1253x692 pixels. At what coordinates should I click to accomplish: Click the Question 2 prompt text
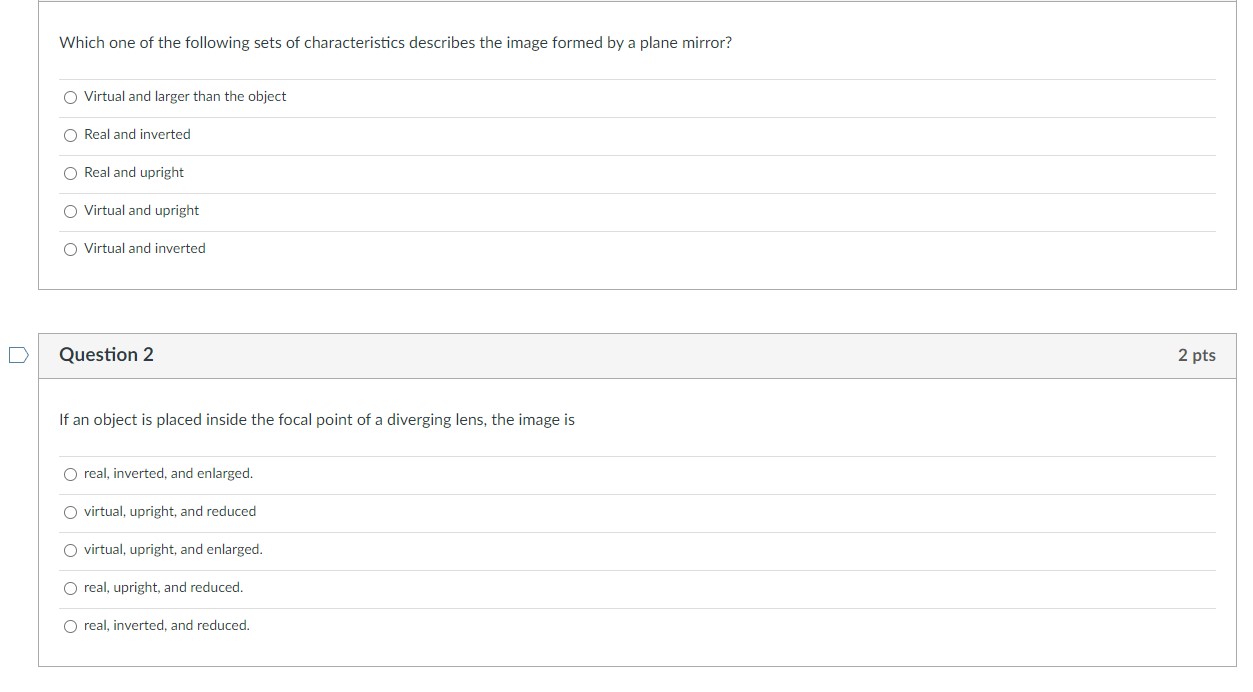pos(317,420)
